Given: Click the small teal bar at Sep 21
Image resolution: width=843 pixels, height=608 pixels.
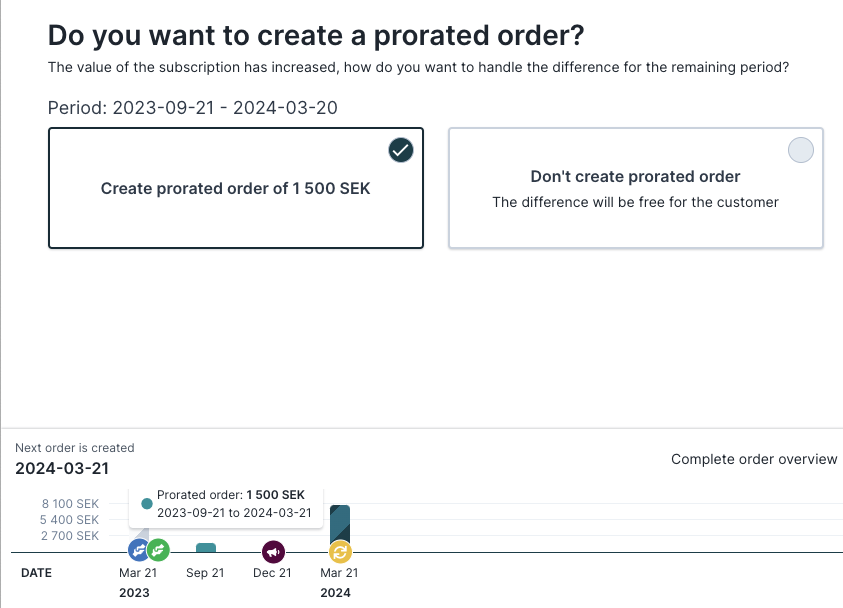Looking at the screenshot, I should coord(206,548).
